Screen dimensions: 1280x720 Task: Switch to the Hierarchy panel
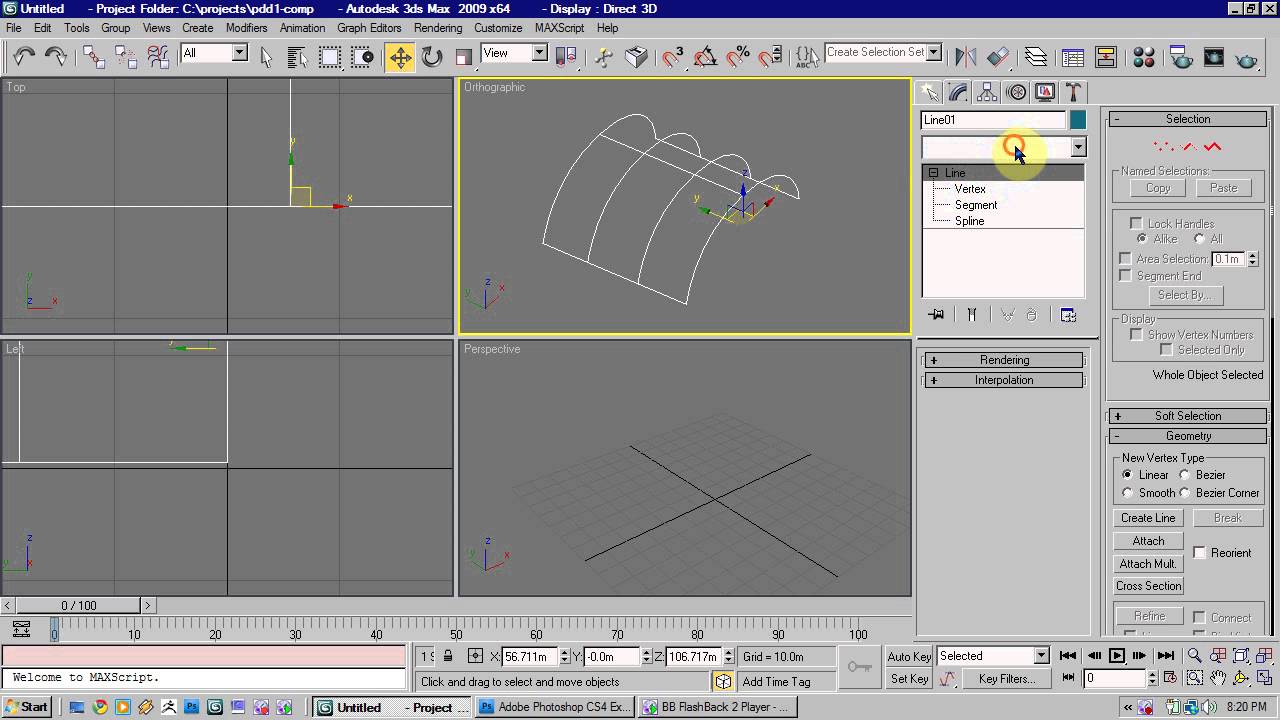pos(986,92)
